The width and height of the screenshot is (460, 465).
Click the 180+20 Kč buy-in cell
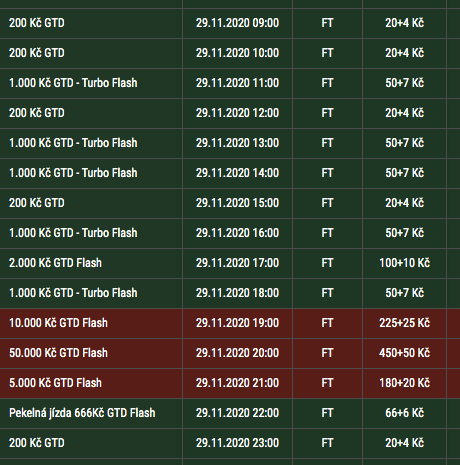[404, 383]
